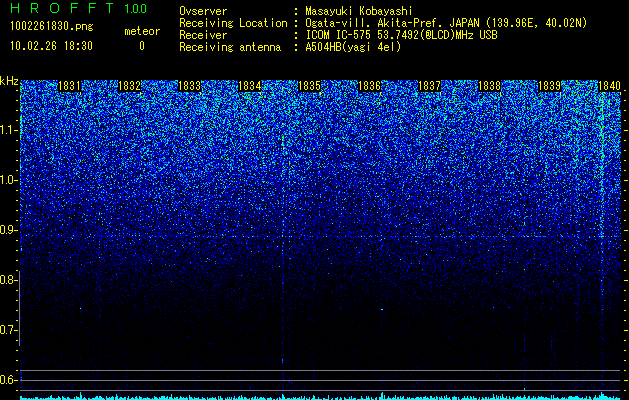Image resolution: width=629 pixels, height=400 pixels.
Task: Click the 1839 time marker
Action: [549, 86]
